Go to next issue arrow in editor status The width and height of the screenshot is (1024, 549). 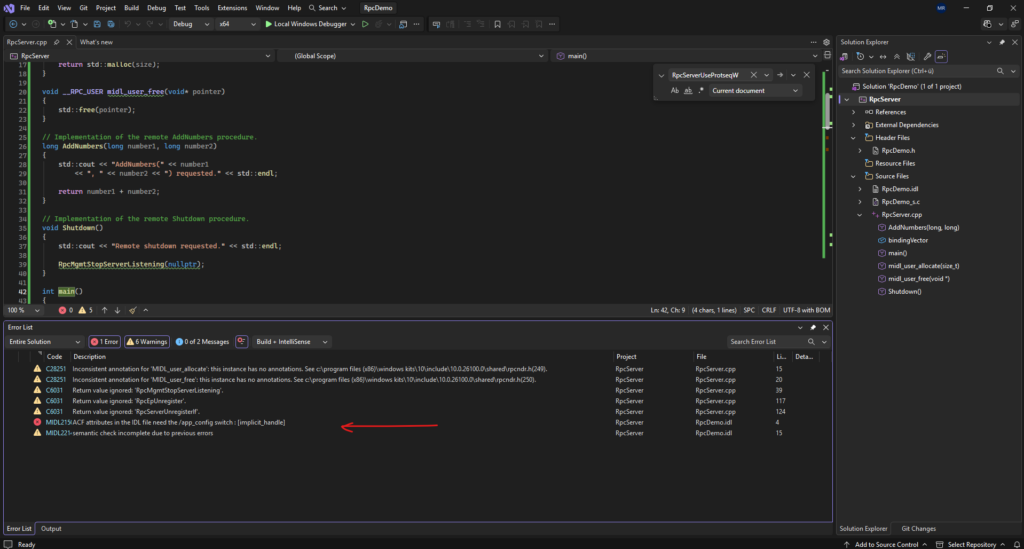(x=118, y=311)
